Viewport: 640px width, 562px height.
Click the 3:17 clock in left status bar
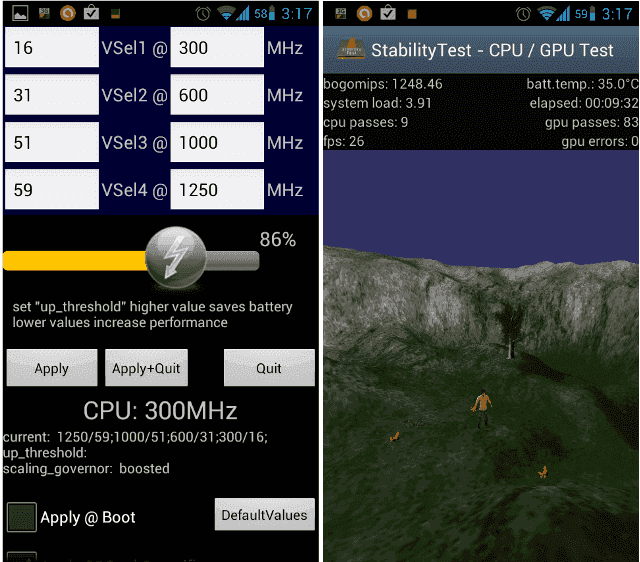coord(297,14)
